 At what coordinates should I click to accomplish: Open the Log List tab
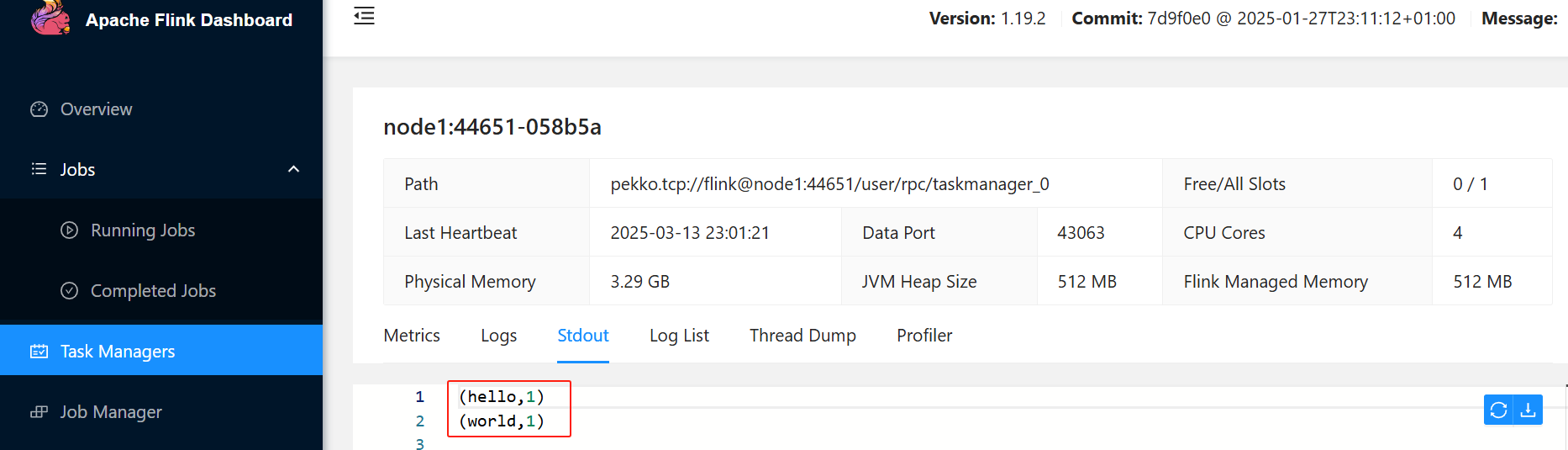[x=679, y=336]
